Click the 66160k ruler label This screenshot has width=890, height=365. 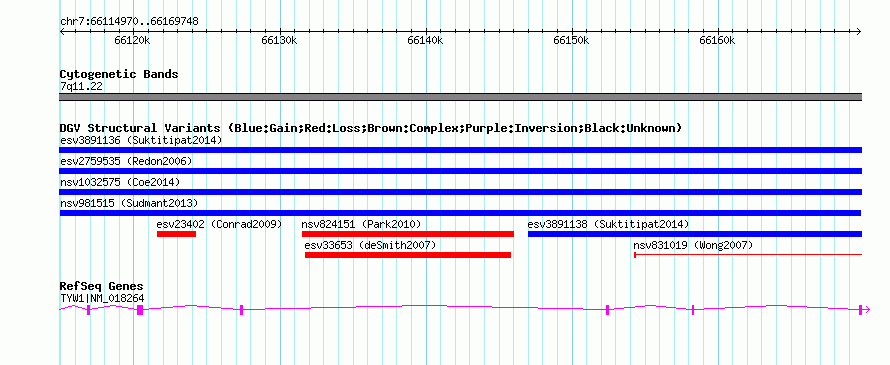tap(717, 40)
